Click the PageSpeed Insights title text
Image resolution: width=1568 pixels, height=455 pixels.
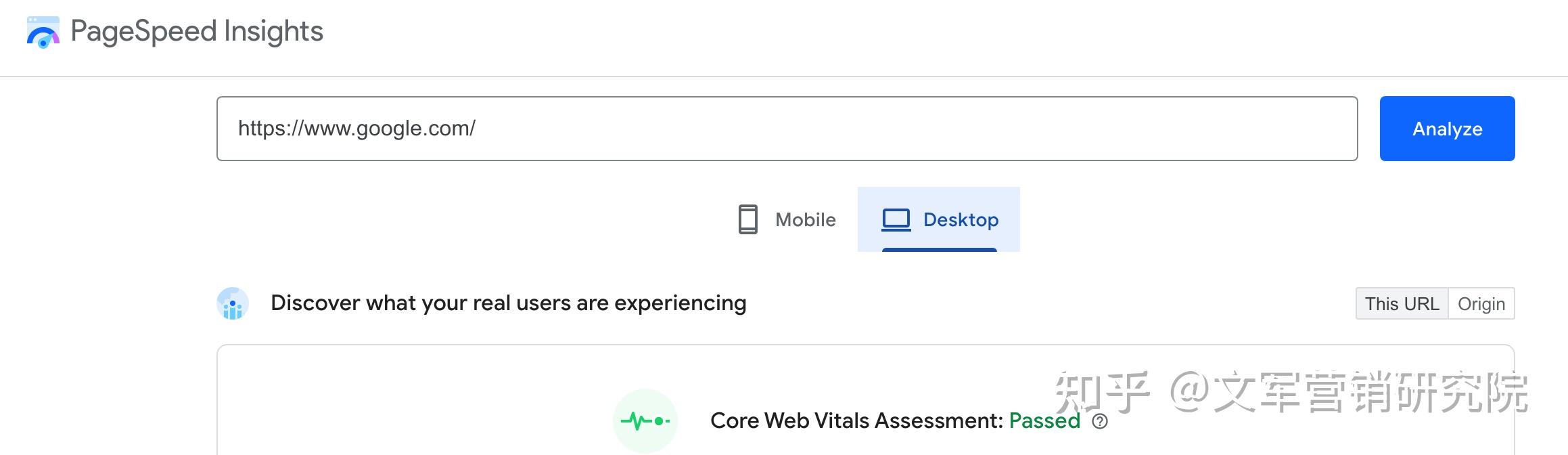click(x=197, y=32)
